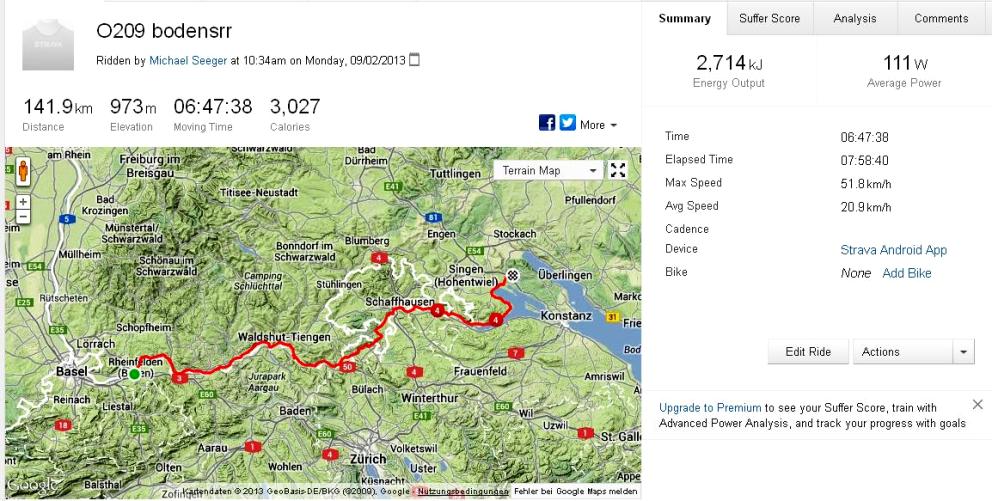Zoom in on the map
The width and height of the screenshot is (992, 501).
pyautogui.click(x=22, y=201)
